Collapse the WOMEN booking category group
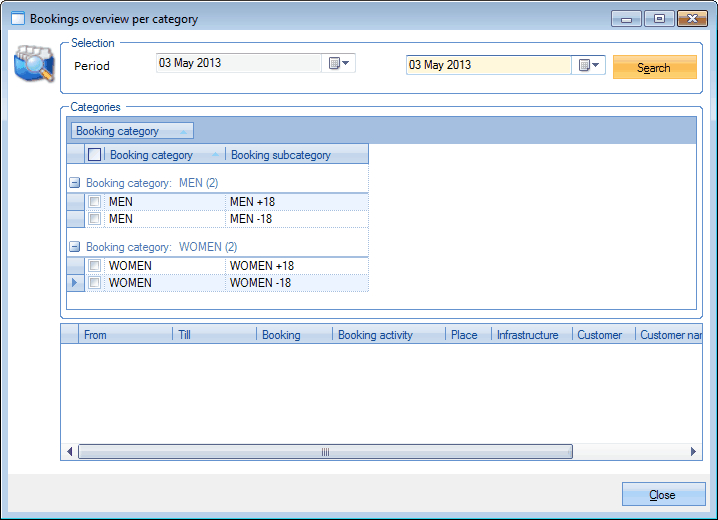 coord(74,247)
